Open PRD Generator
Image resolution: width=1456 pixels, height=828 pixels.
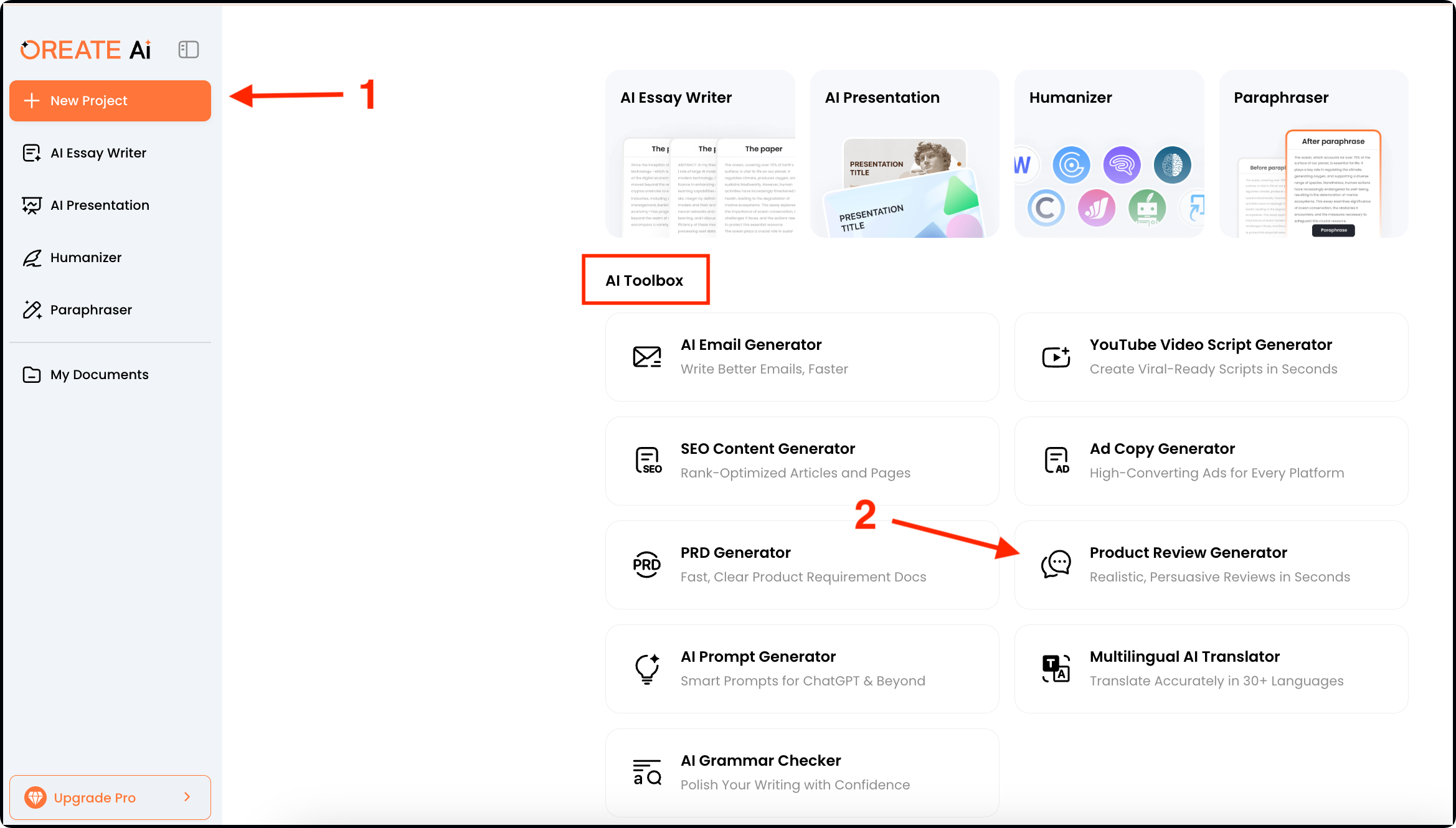click(802, 565)
